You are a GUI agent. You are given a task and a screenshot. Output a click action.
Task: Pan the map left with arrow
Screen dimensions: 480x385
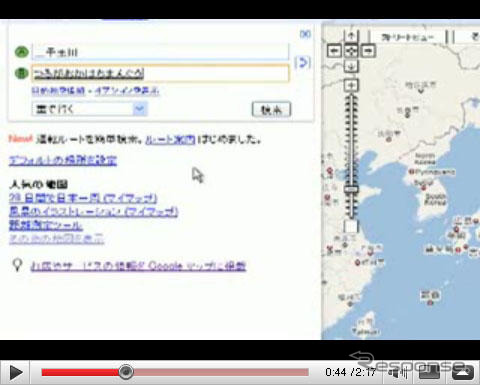click(334, 51)
